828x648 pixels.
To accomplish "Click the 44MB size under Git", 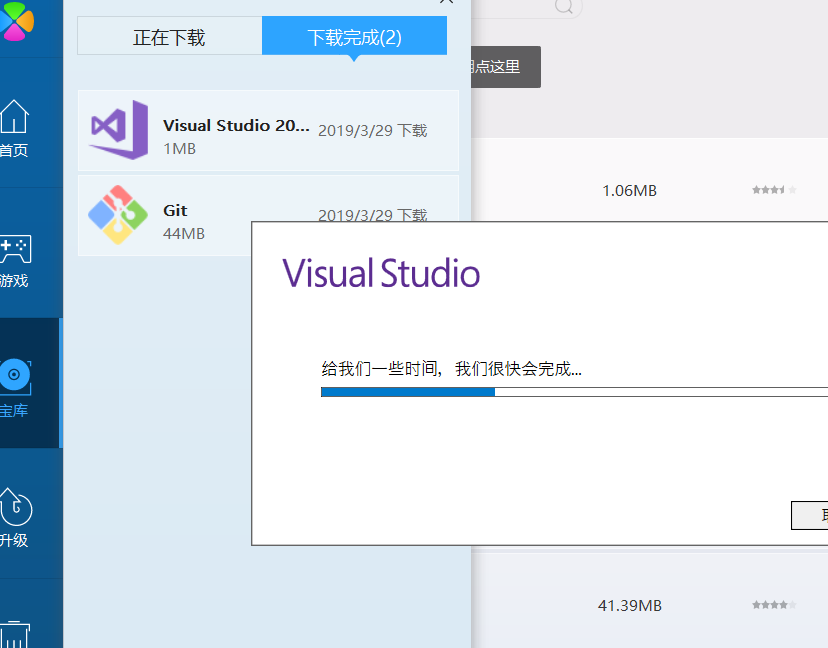I will coord(184,233).
